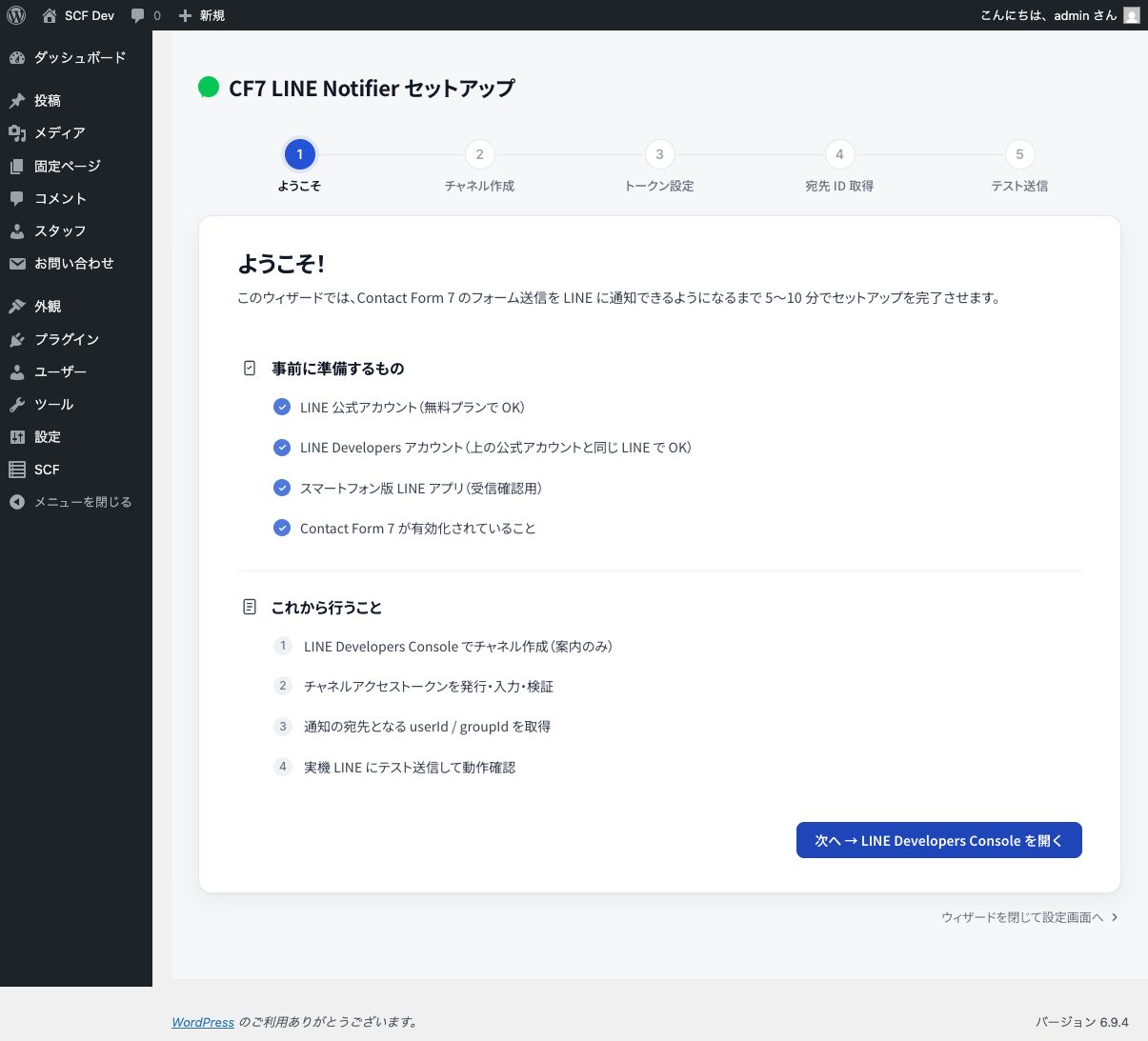Open 固定ページ menu label
The image size is (1148, 1041).
(68, 167)
